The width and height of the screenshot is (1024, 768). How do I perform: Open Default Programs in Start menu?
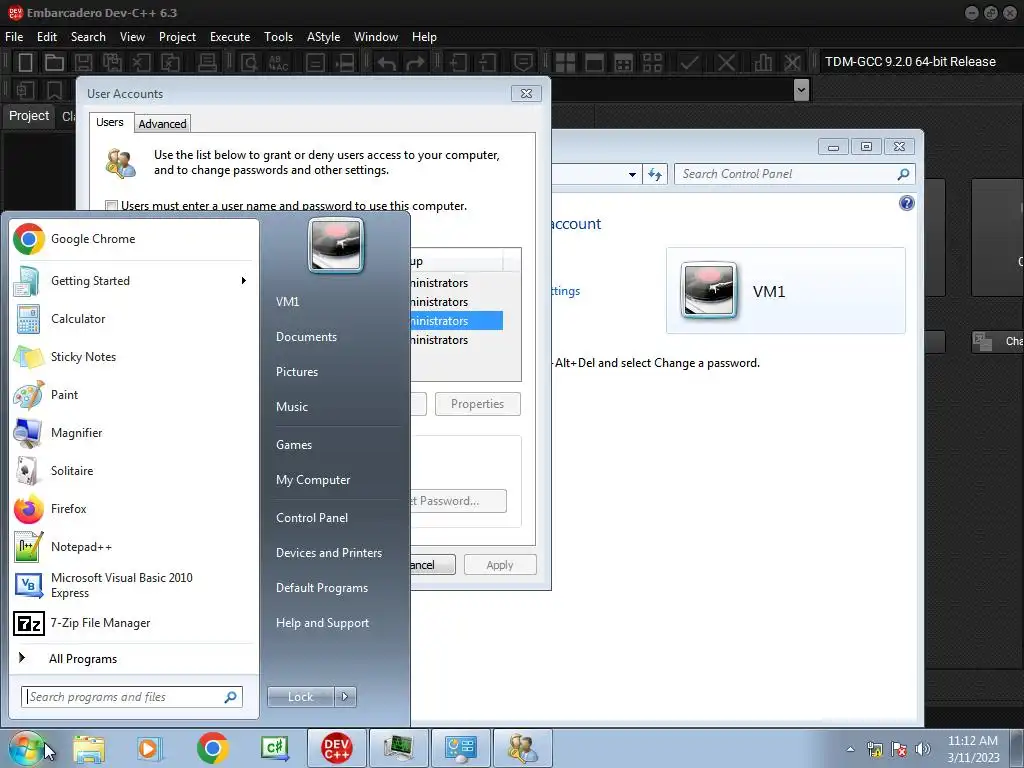tap(321, 588)
